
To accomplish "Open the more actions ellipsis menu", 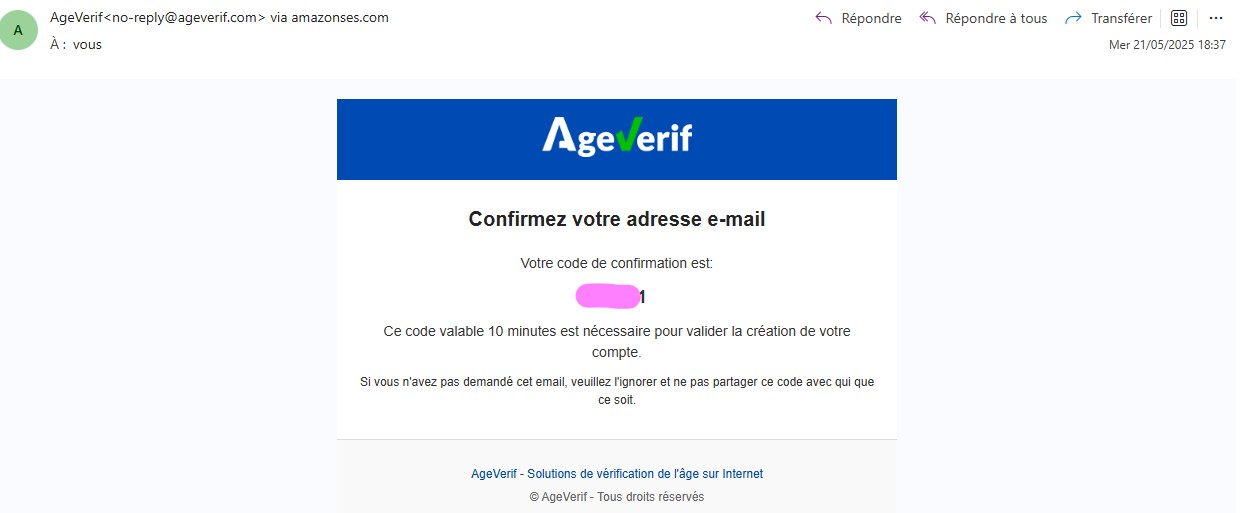I will click(x=1216, y=18).
